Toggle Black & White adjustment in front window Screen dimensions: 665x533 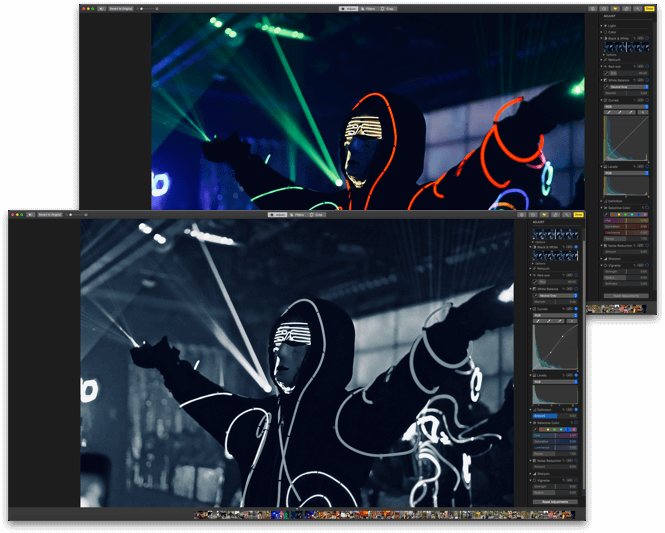point(576,247)
